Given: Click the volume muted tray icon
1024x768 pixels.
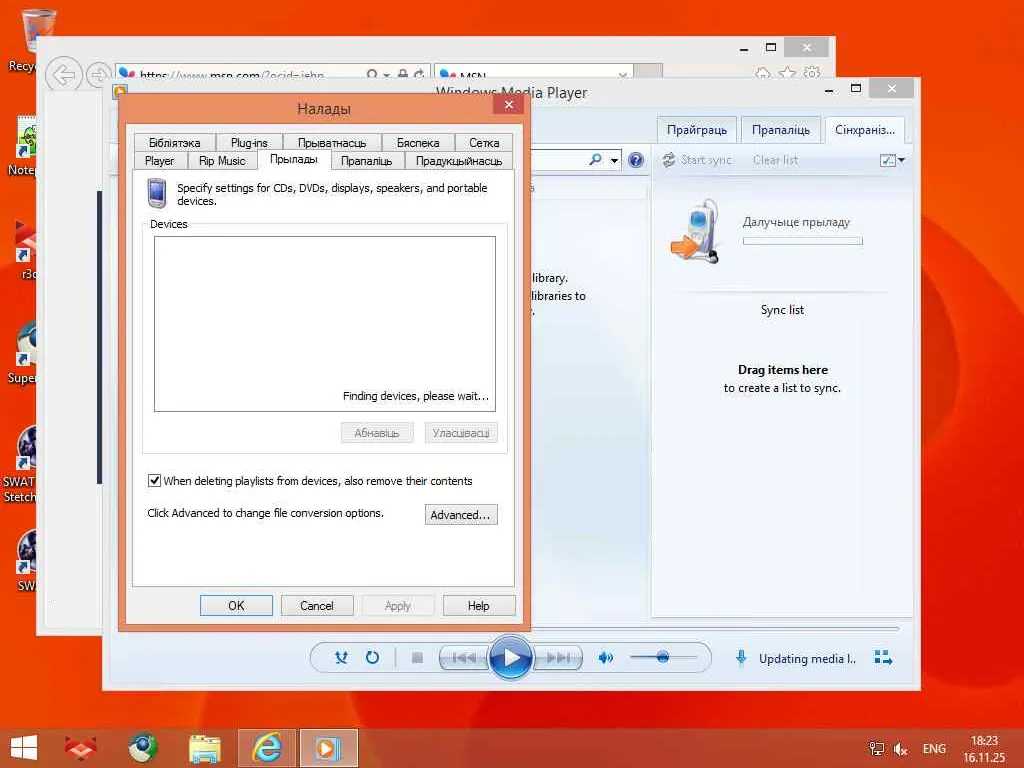Looking at the screenshot, I should coord(901,749).
